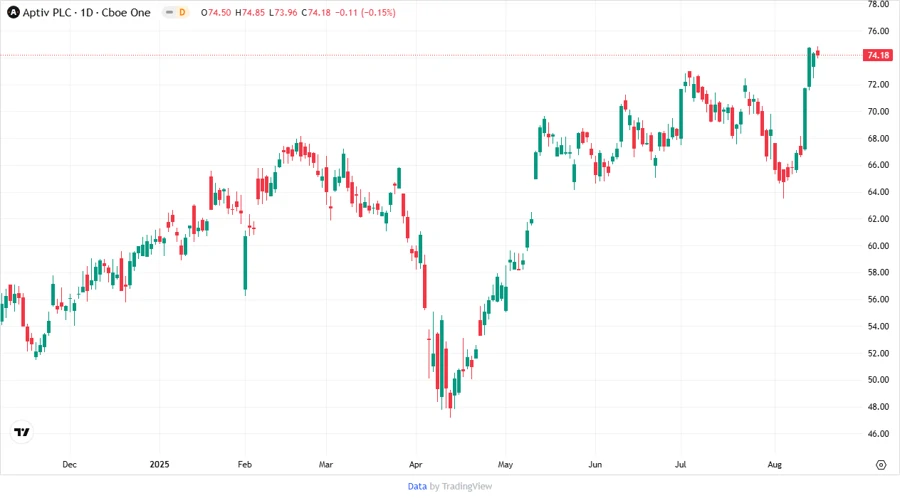Click the 72.00 price axis label
The width and height of the screenshot is (900, 498).
pyautogui.click(x=878, y=84)
